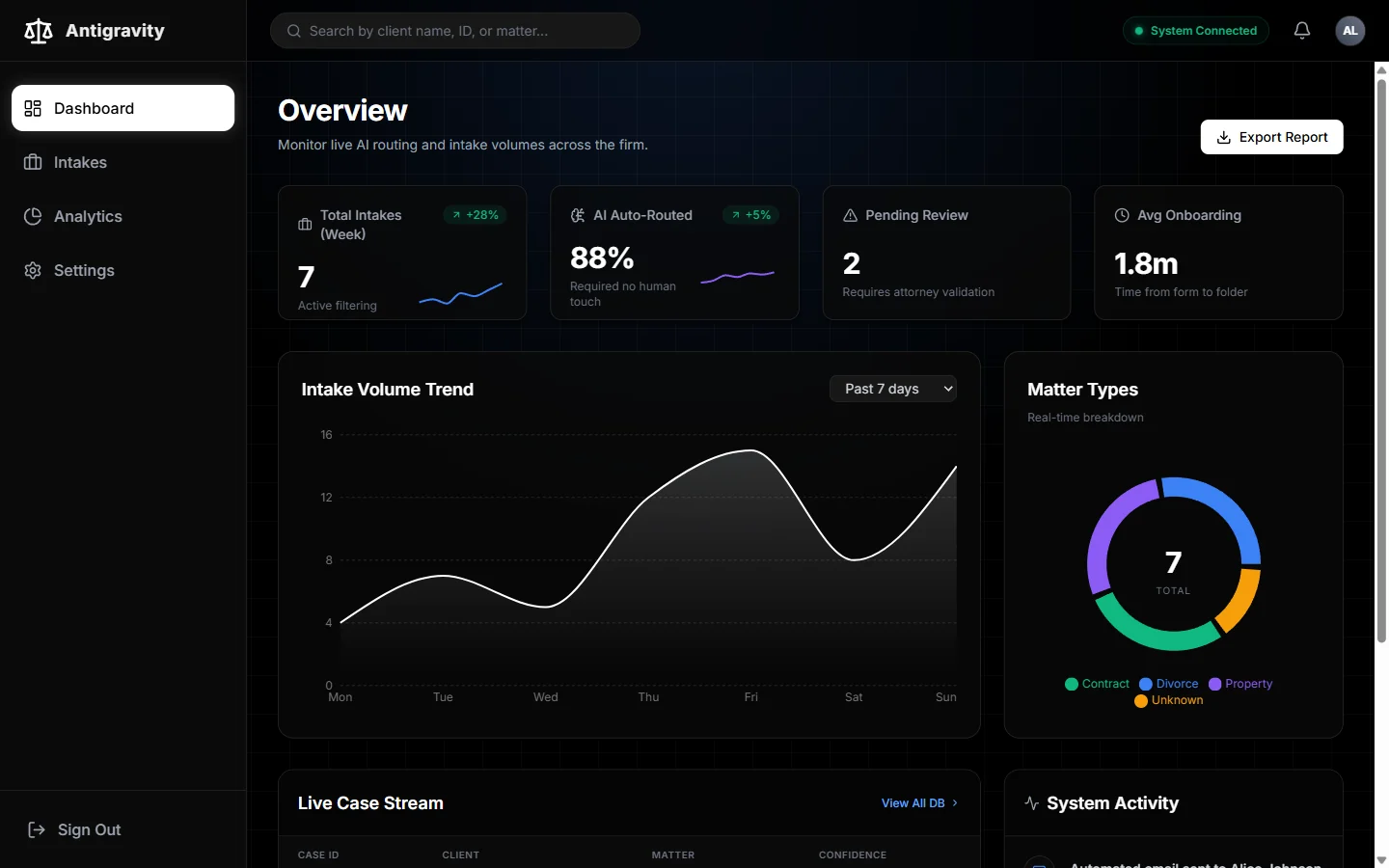Click the 1.8m onboarding value
Viewport: 1389px width, 868px height.
click(1146, 263)
